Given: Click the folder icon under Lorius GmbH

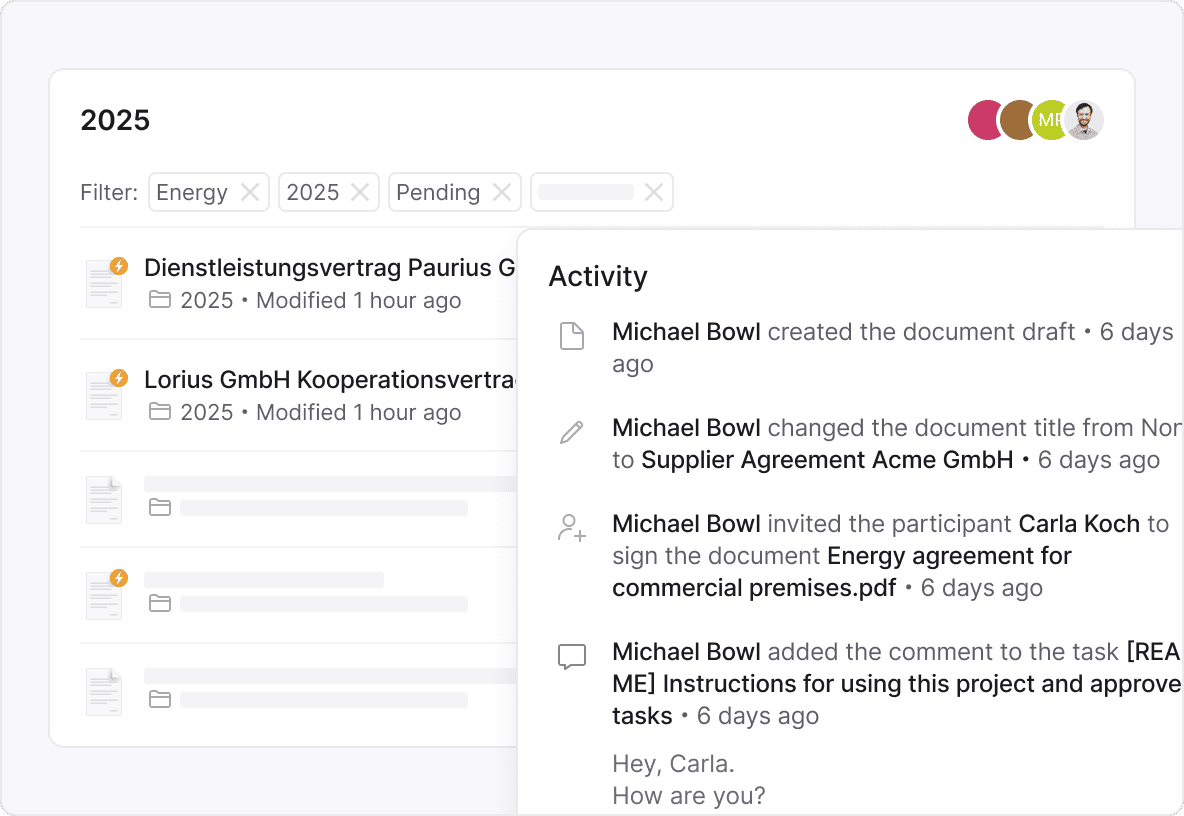Looking at the screenshot, I should [x=159, y=412].
